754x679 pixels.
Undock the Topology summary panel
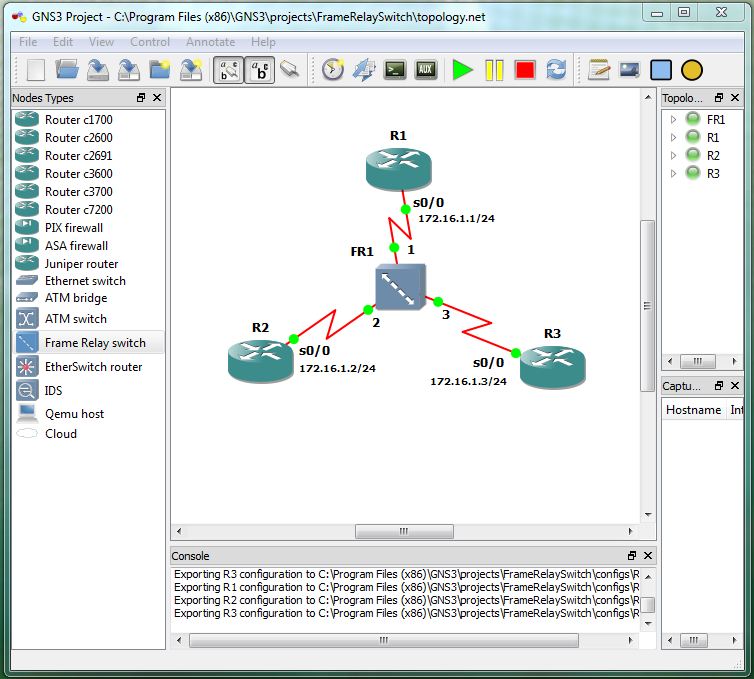719,98
